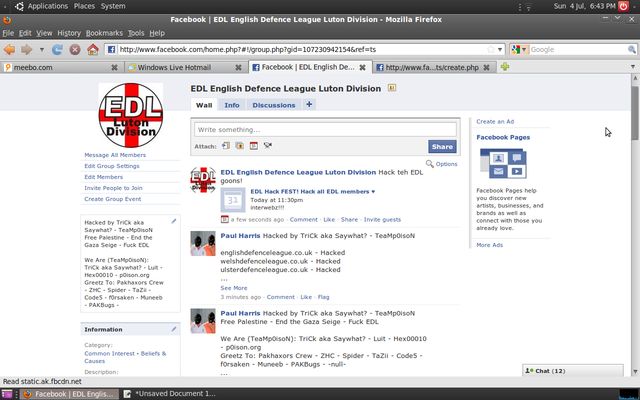This screenshot has height=400, width=640.
Task: Click the Firefox back arrow button
Action: pos(10,49)
